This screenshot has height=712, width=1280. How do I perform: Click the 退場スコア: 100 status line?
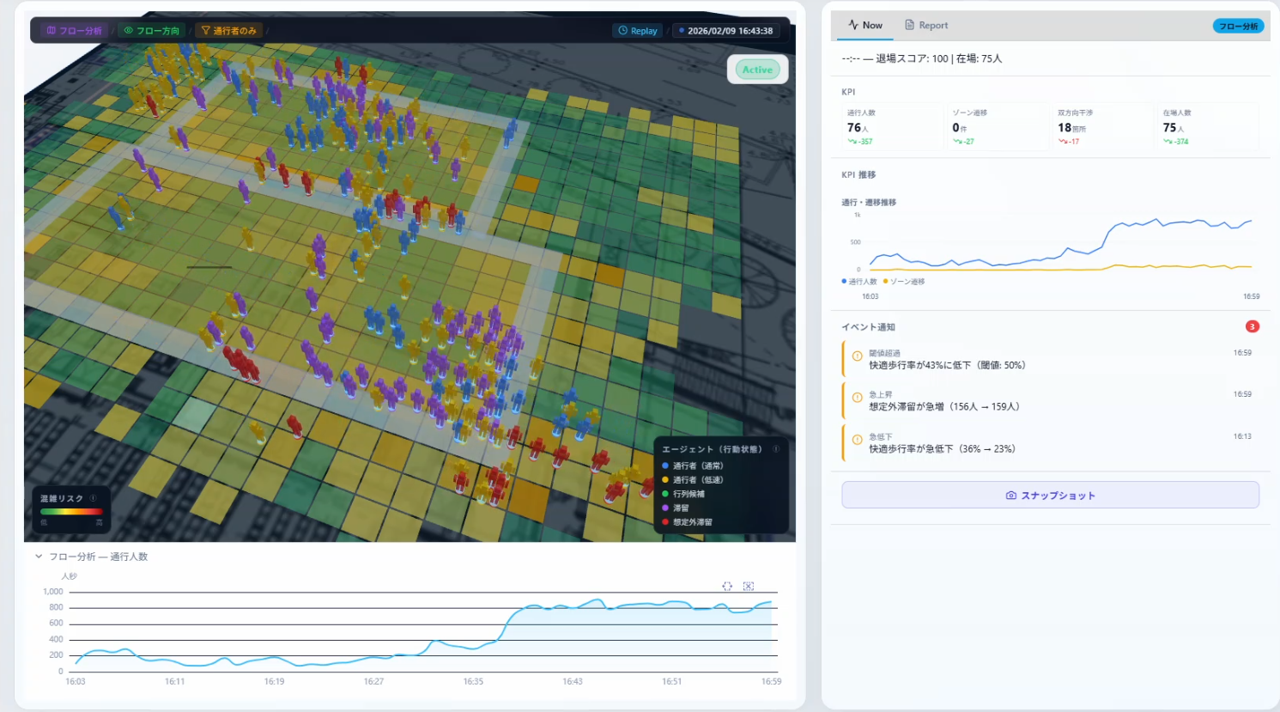coord(922,59)
